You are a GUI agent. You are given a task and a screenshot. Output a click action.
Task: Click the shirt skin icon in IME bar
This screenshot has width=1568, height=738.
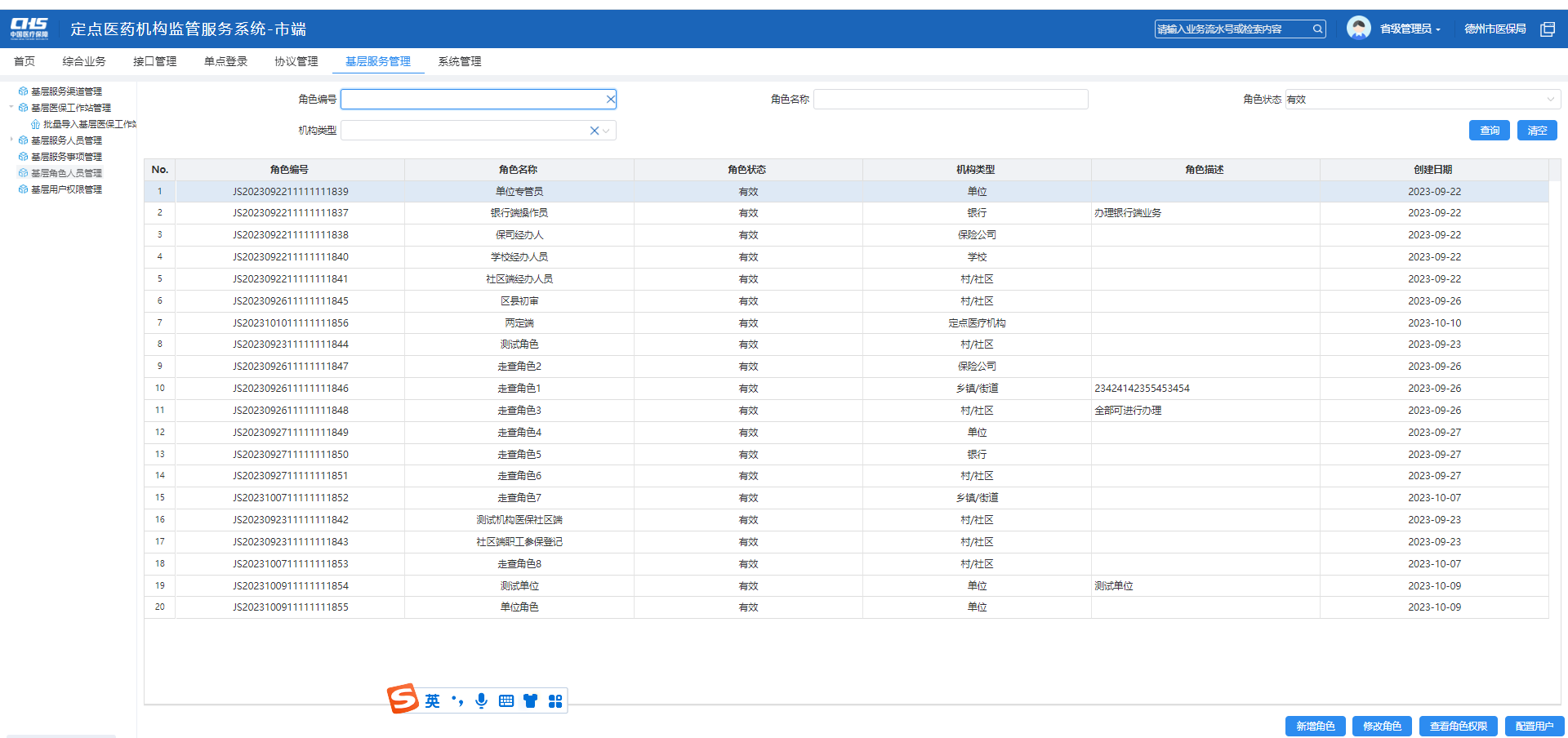coord(531,700)
